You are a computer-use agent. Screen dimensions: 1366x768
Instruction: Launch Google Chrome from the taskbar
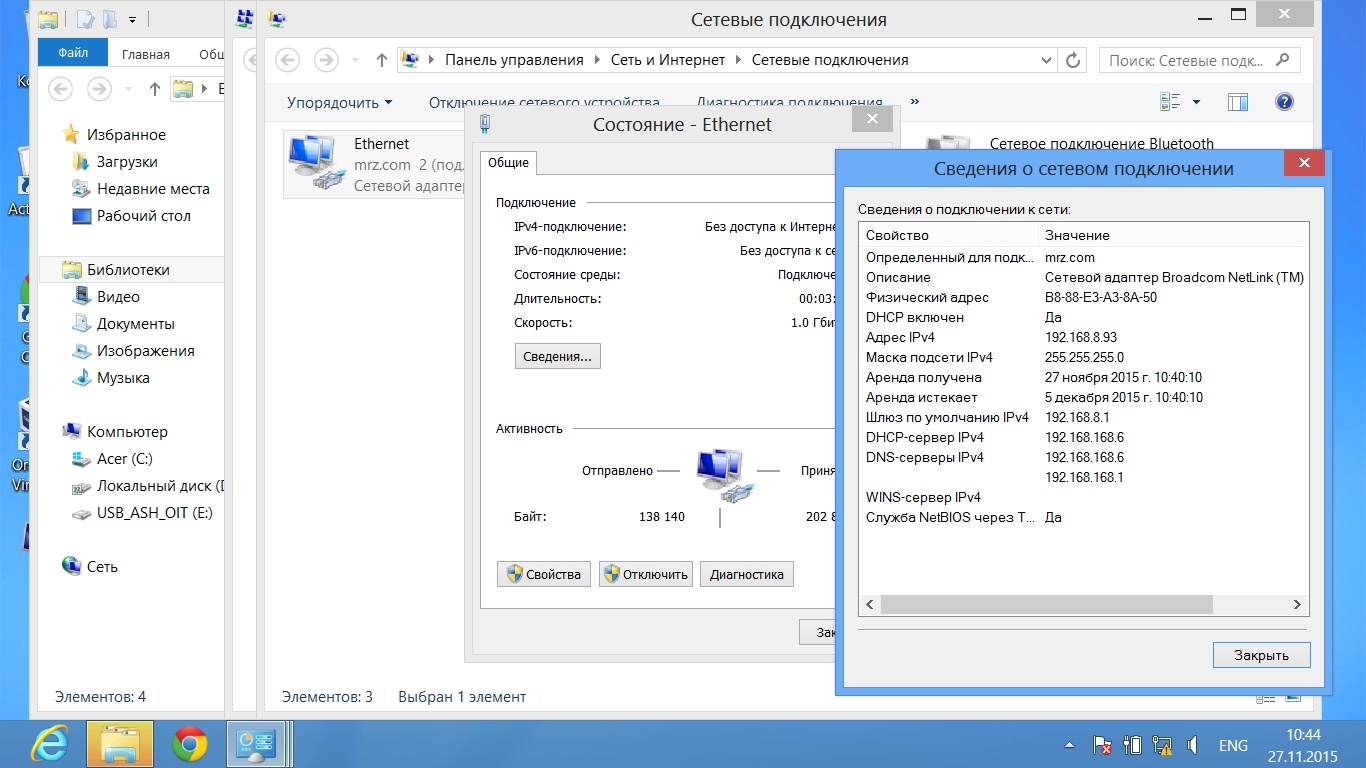click(x=189, y=745)
